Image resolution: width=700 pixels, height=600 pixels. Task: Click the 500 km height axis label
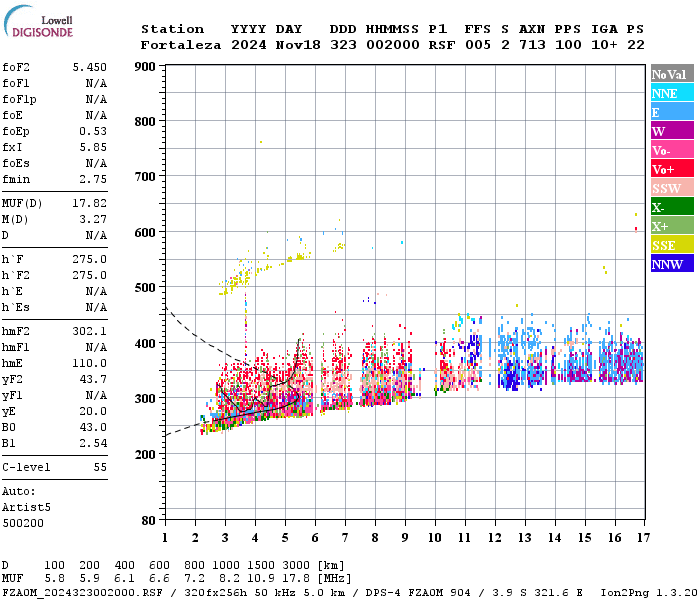coord(145,288)
